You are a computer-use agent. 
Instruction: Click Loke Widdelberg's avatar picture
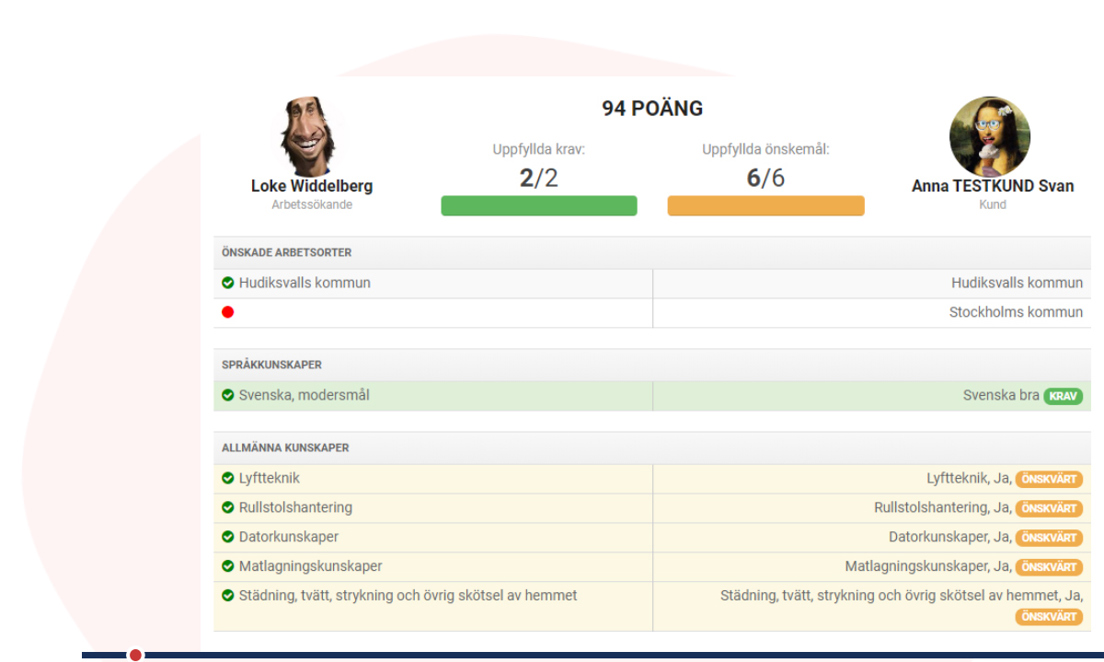pos(311,137)
